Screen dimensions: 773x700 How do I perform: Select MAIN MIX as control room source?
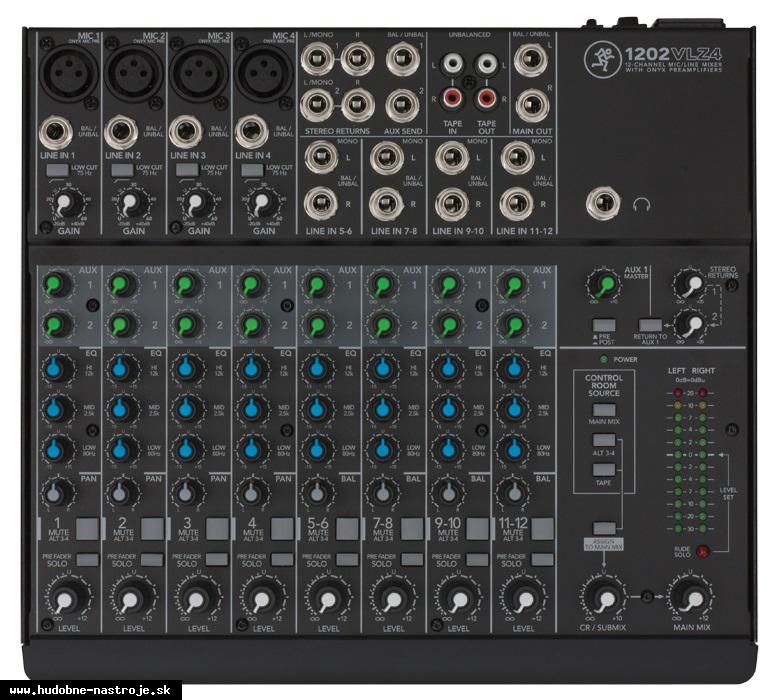604,410
